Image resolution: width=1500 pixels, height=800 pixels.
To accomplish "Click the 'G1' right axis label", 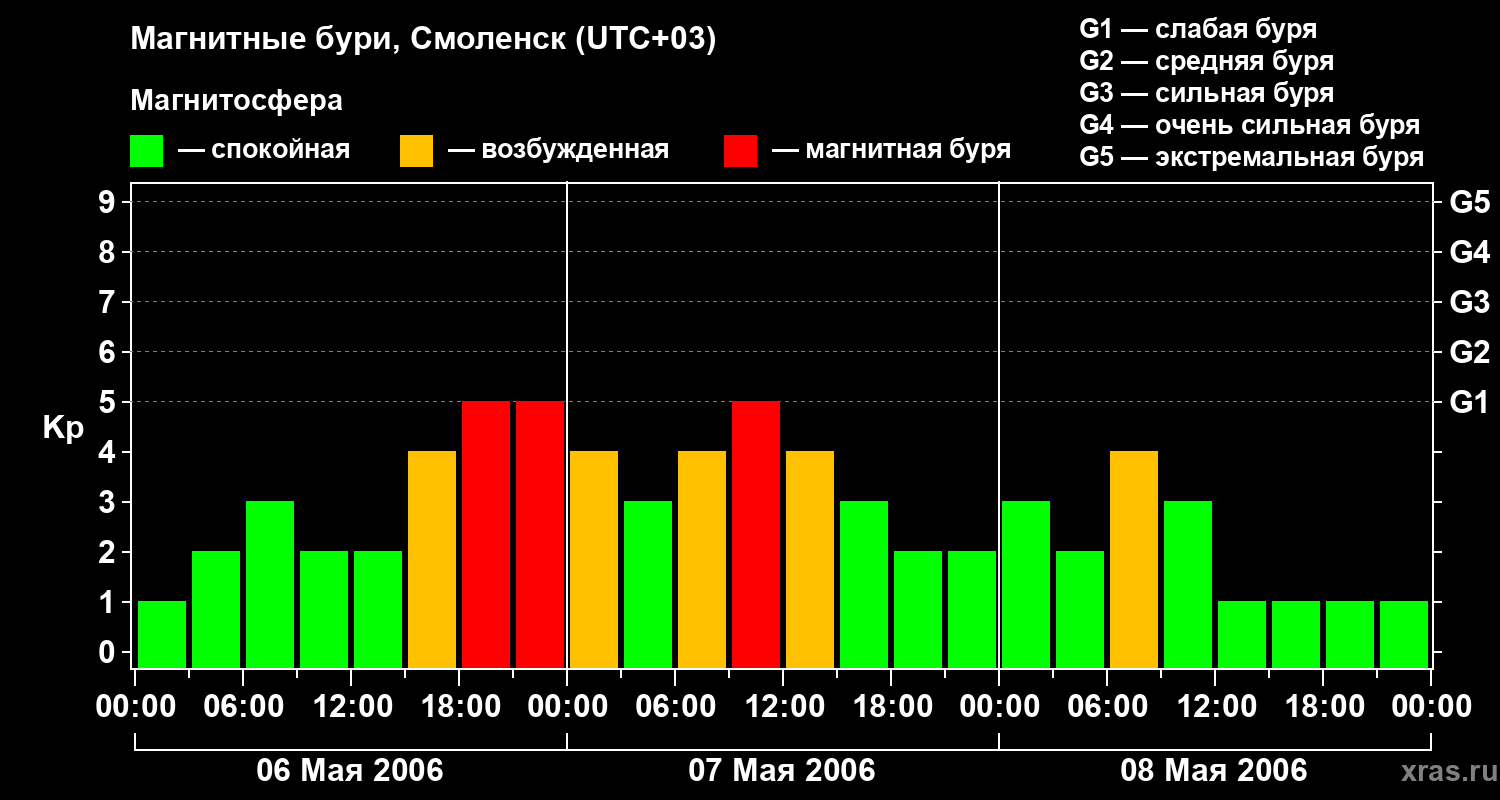I will (1469, 402).
